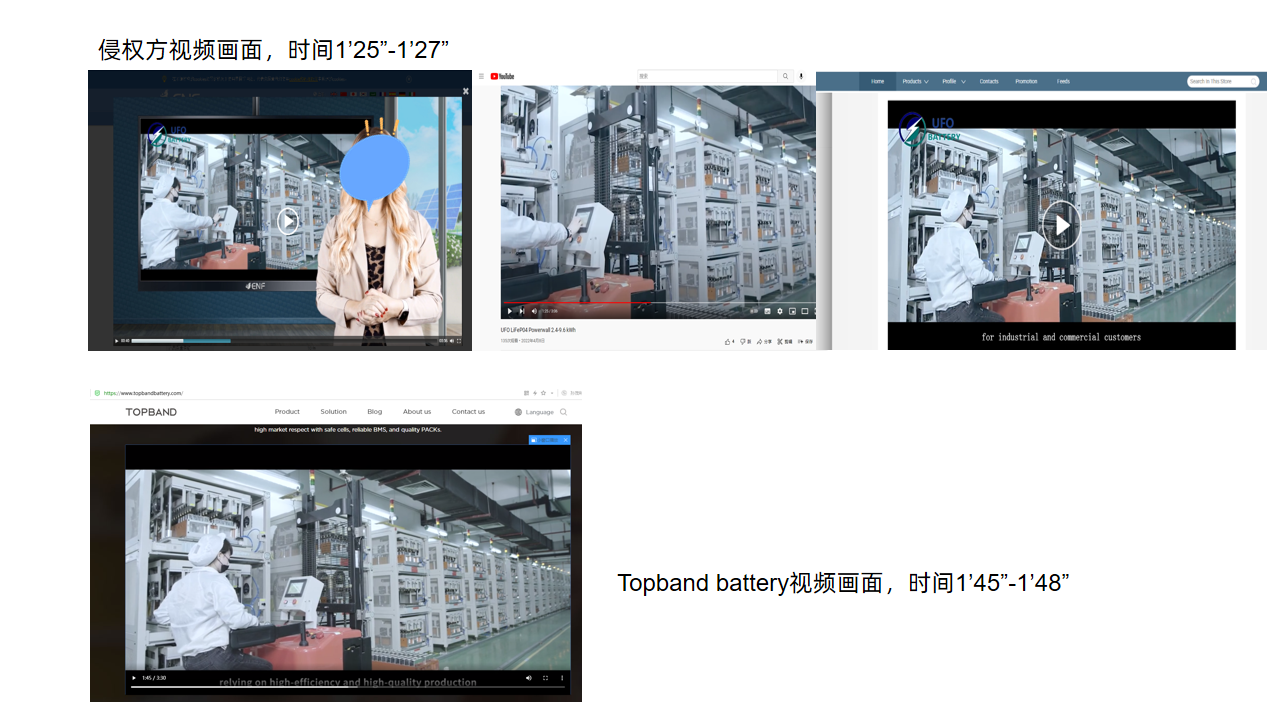
Task: Like the UFO LiFePO4 Powerwall video
Action: pyautogui.click(x=728, y=341)
